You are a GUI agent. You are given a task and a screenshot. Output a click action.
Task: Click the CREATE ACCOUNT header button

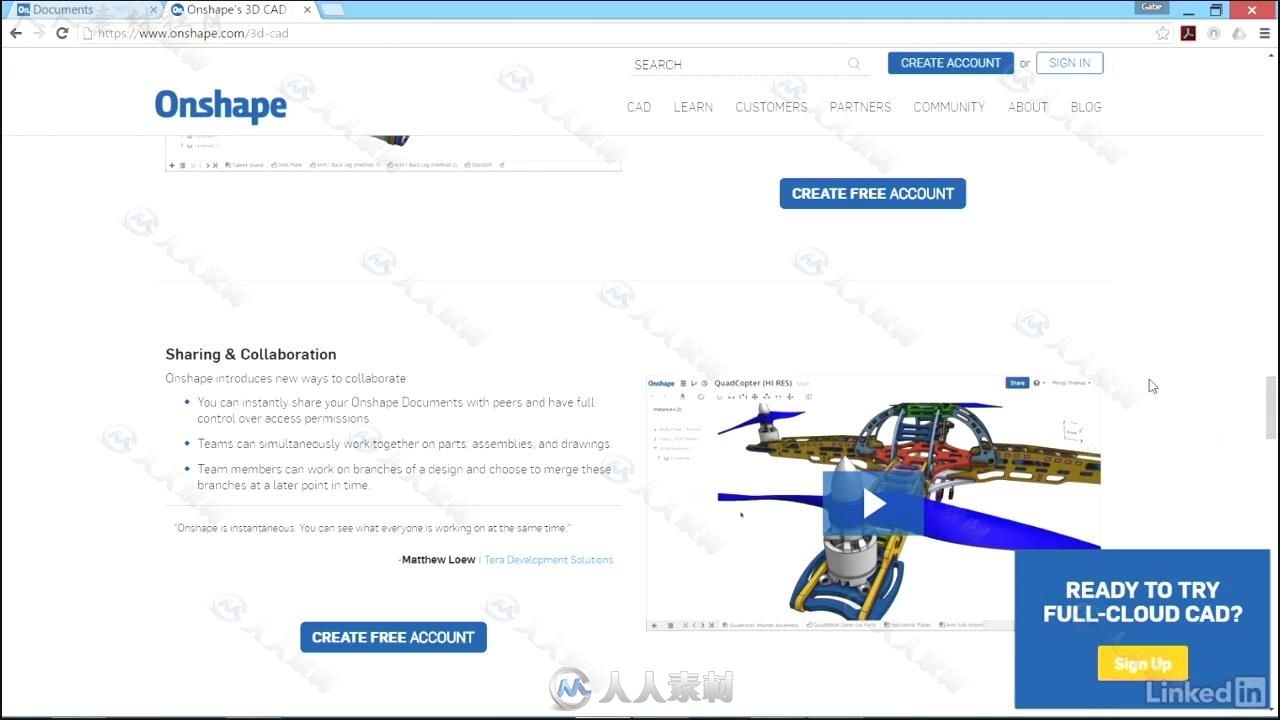[951, 63]
